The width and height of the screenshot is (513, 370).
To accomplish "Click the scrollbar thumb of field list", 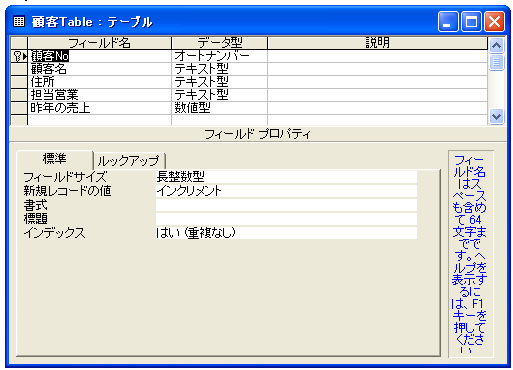I will 496,62.
